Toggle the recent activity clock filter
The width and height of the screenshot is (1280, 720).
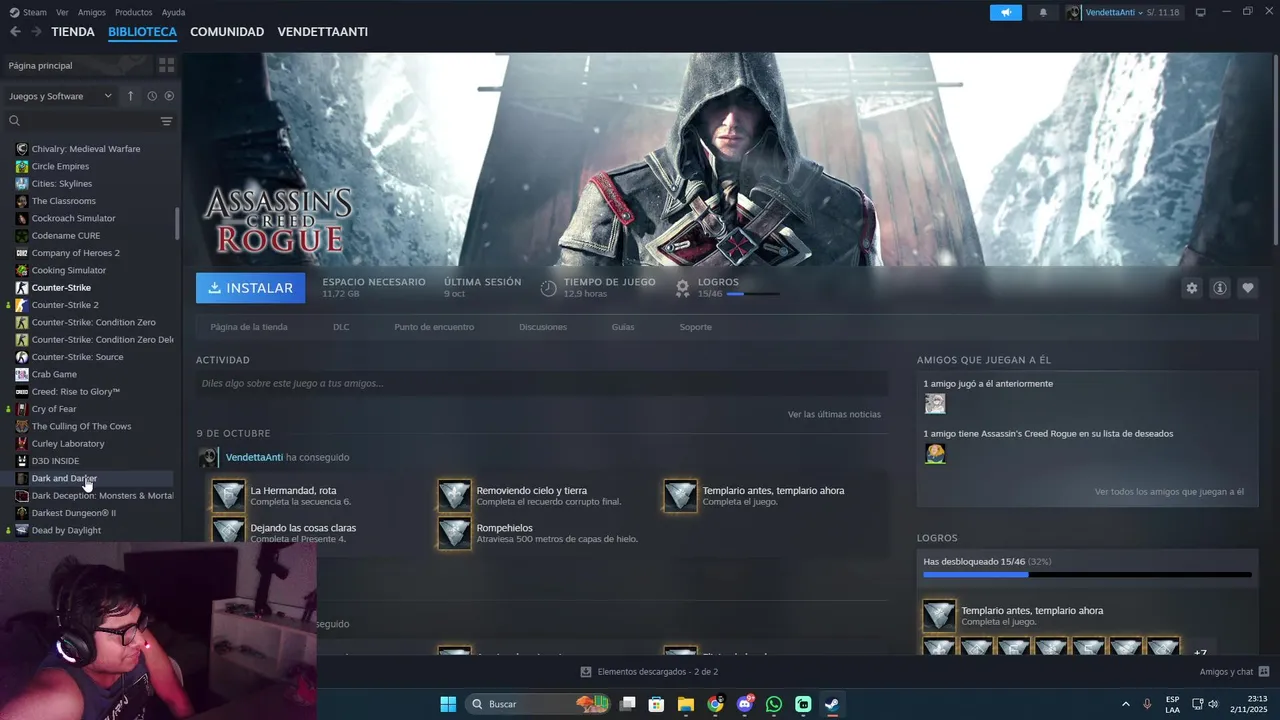pyautogui.click(x=152, y=96)
